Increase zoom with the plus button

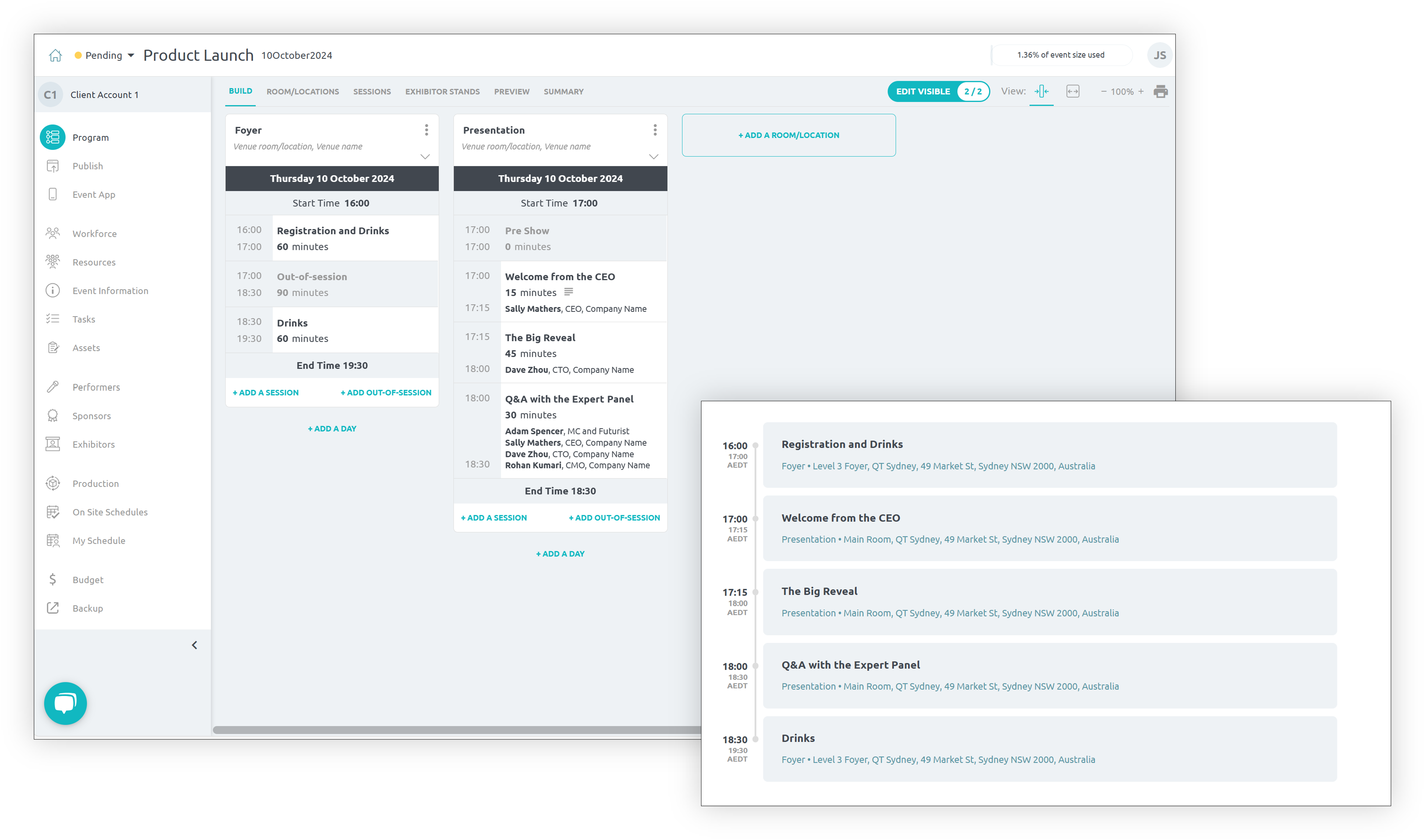1140,91
